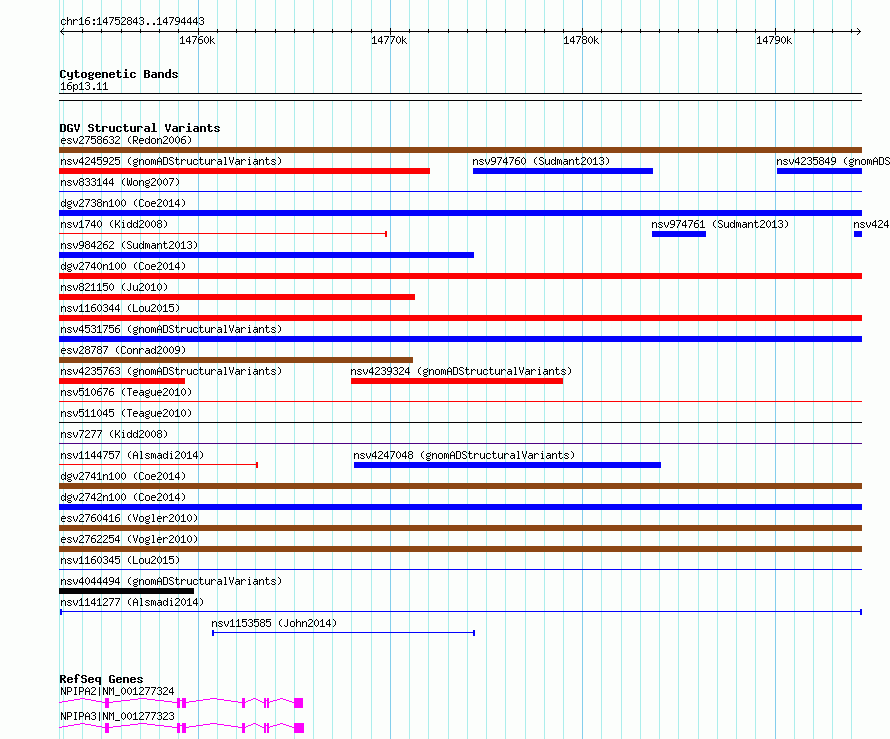This screenshot has height=739, width=890.
Task: Click the thin red line under nsv1144757
Action: 158,465
